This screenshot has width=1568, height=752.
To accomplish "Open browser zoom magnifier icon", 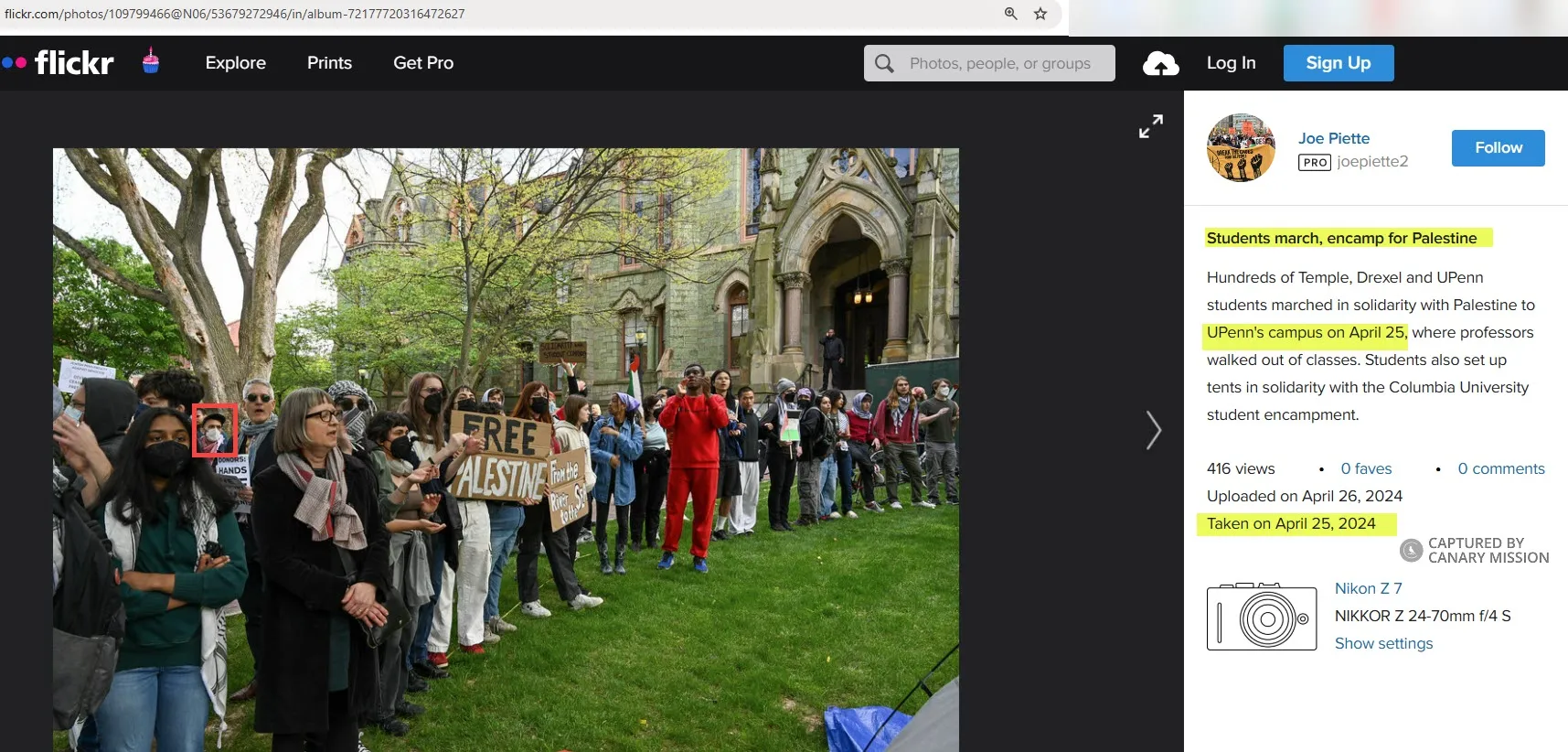I will 1010,14.
